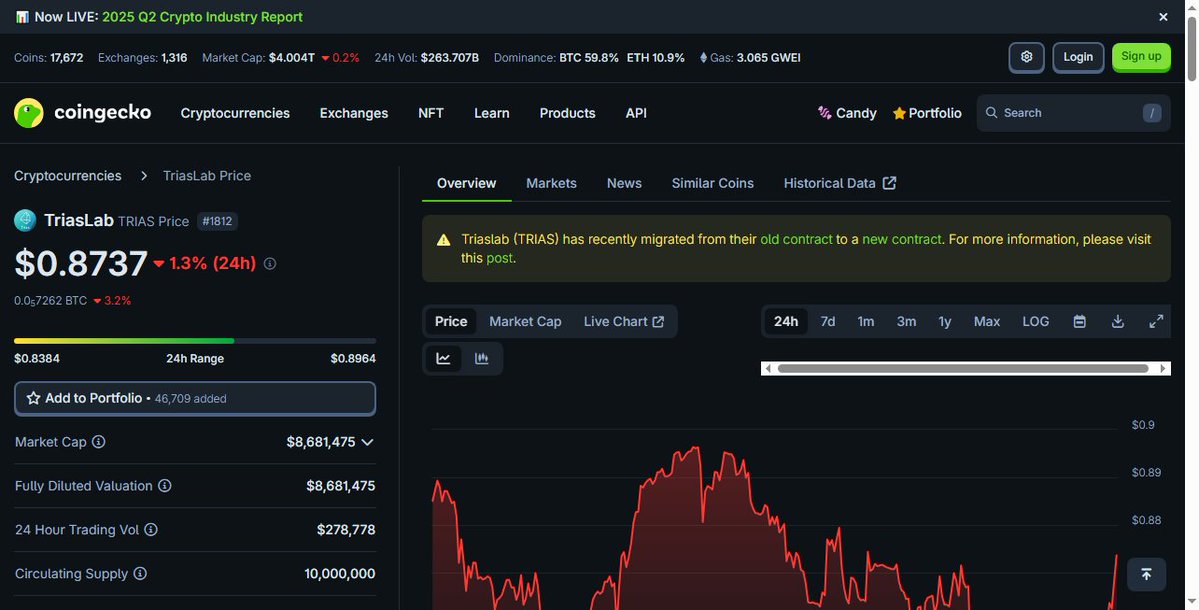
Task: Open the old contract link
Action: point(796,239)
